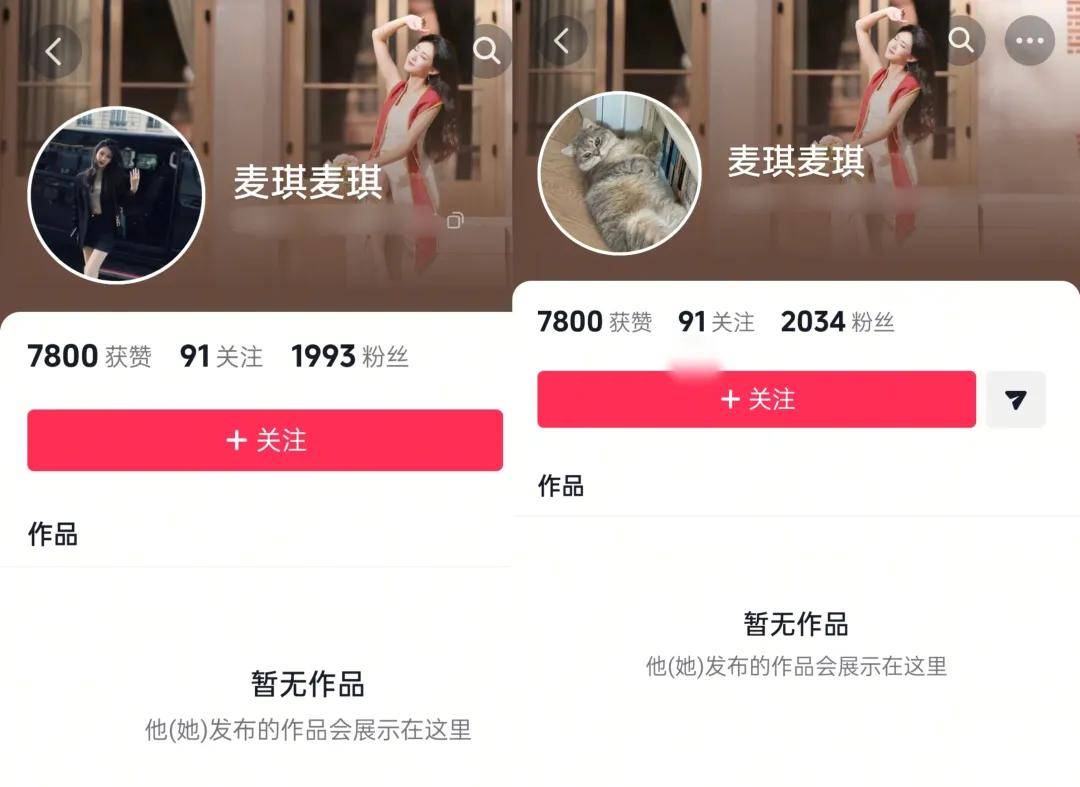The image size is (1080, 787).
Task: View 2034 粉丝 followers list
Action: [838, 322]
